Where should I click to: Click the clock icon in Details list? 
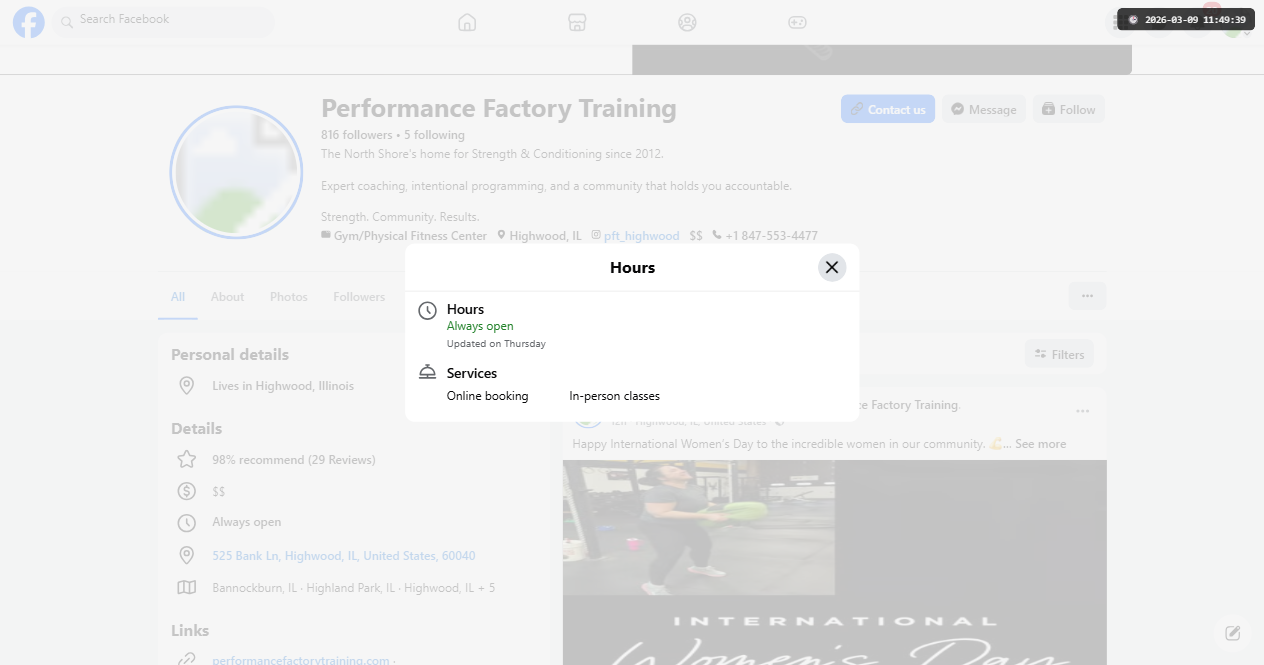186,523
